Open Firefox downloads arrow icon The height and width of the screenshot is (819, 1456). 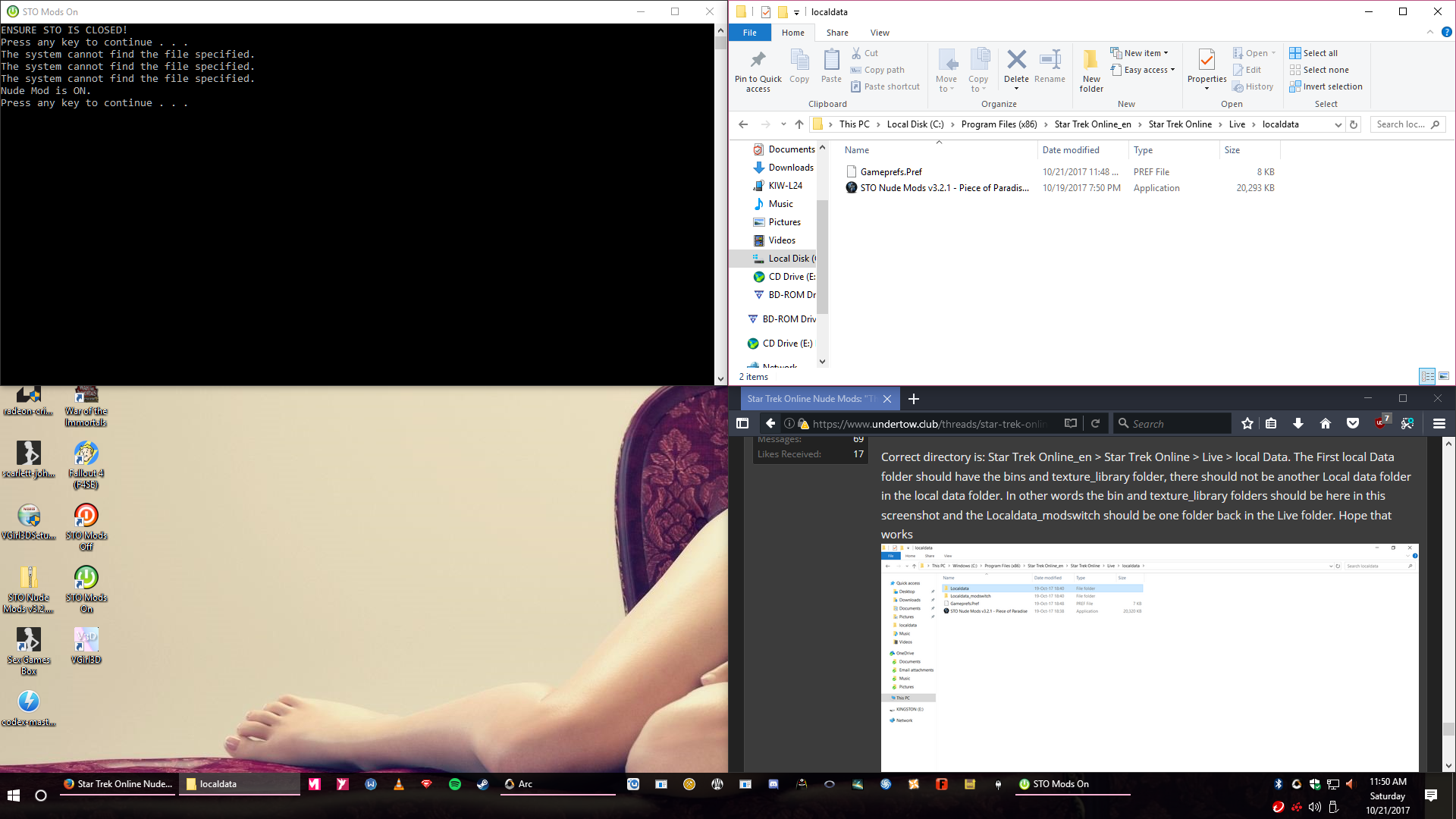(1298, 424)
